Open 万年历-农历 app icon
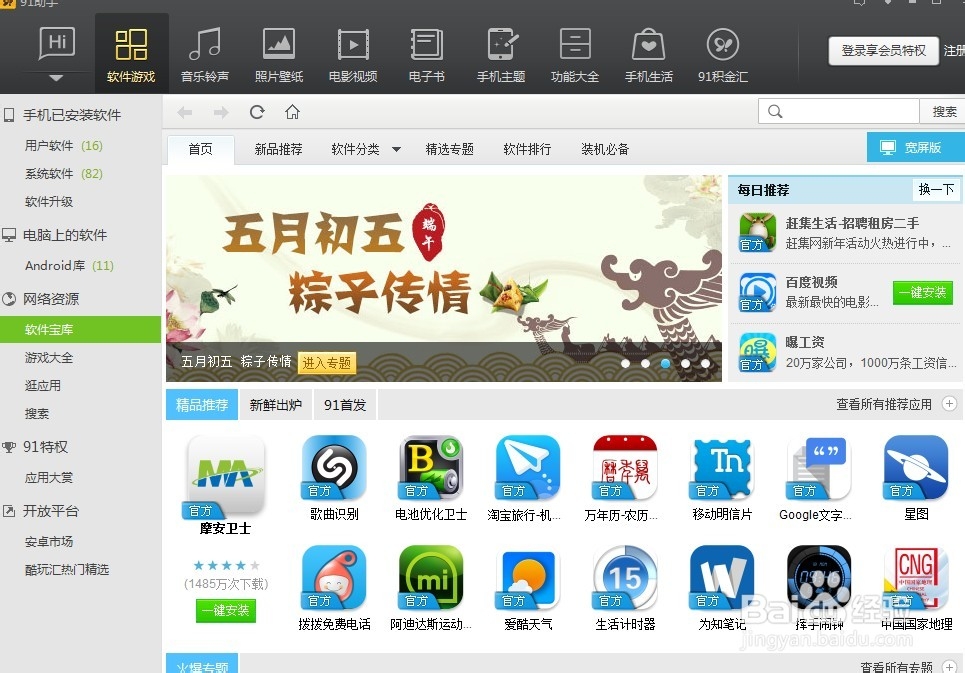Screen dimensions: 965x673 [625, 467]
